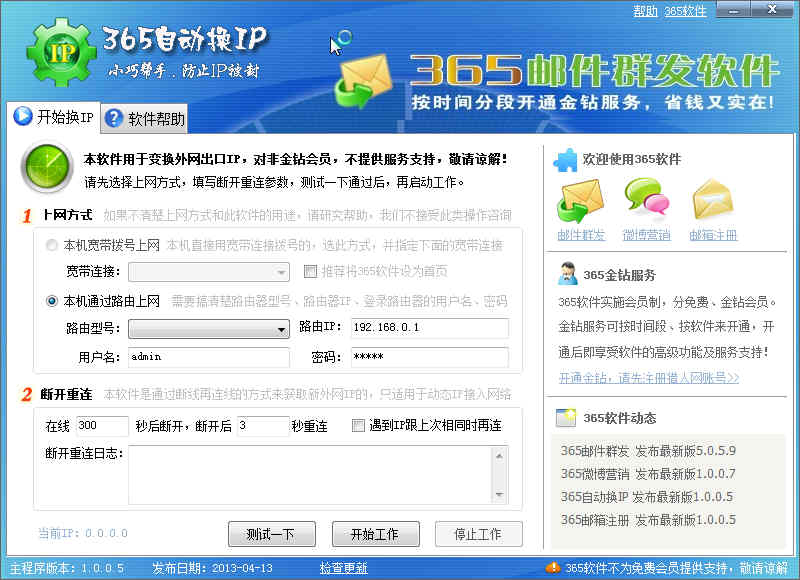Open the 宽带连接 dropdown
The width and height of the screenshot is (800, 580).
click(x=209, y=272)
